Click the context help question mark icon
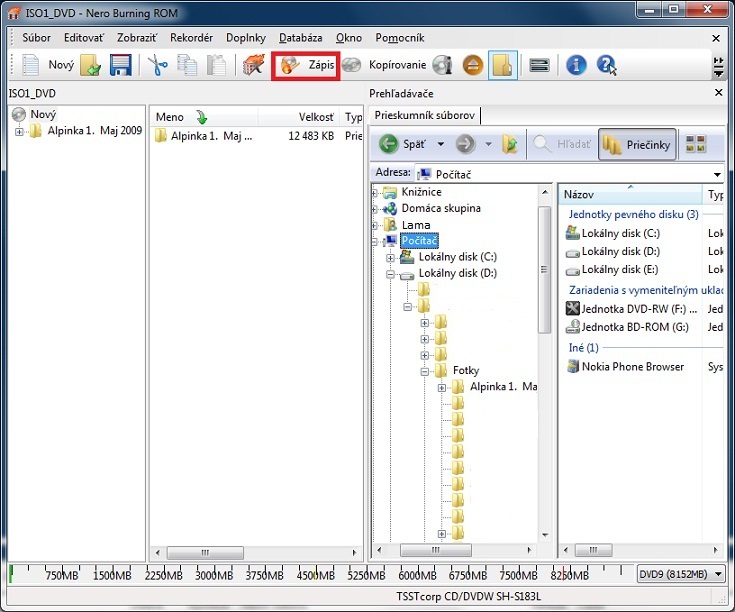This screenshot has height=612, width=735. 607,65
